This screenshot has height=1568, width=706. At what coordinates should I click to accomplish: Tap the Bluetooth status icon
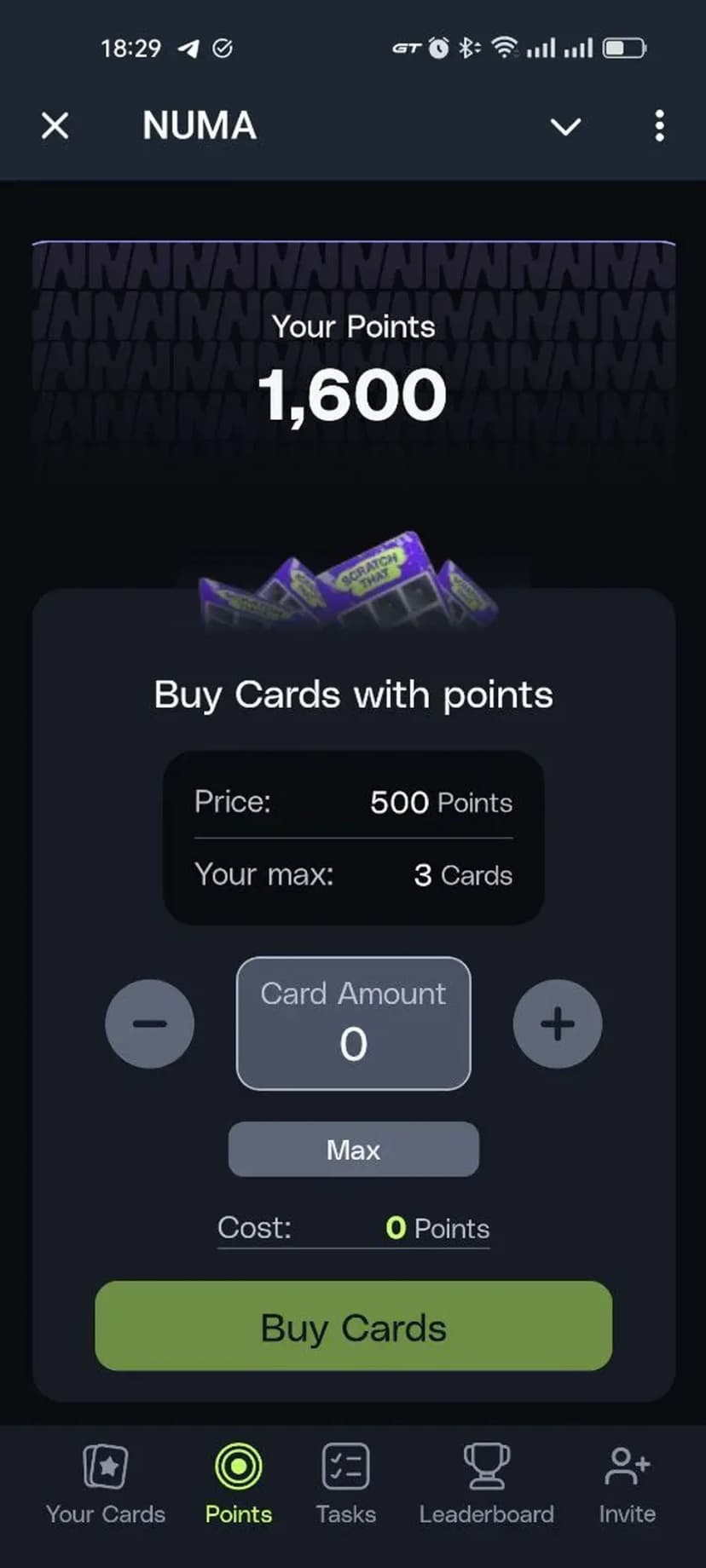coord(468,48)
